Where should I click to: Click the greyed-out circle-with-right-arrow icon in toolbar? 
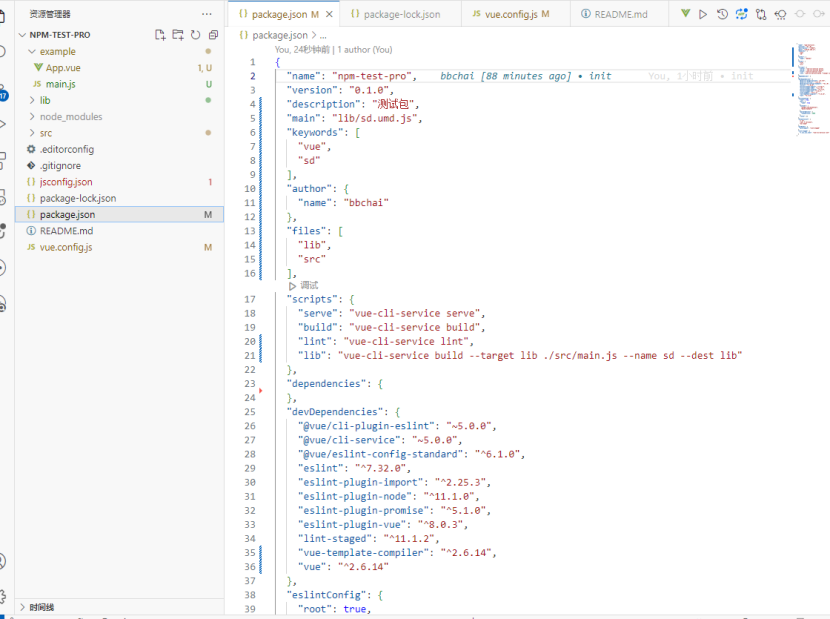click(x=819, y=14)
